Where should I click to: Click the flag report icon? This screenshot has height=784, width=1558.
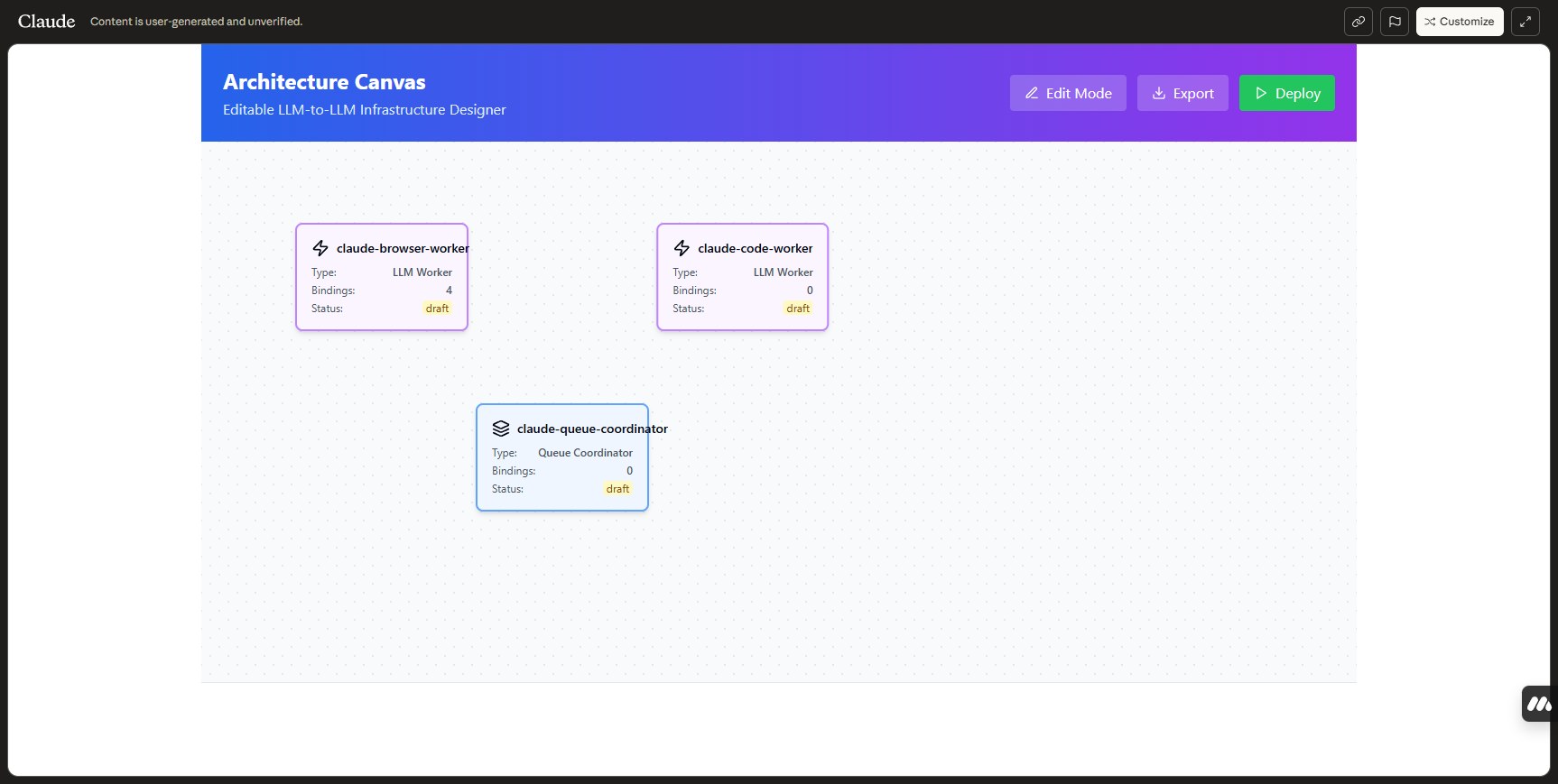coord(1395,22)
